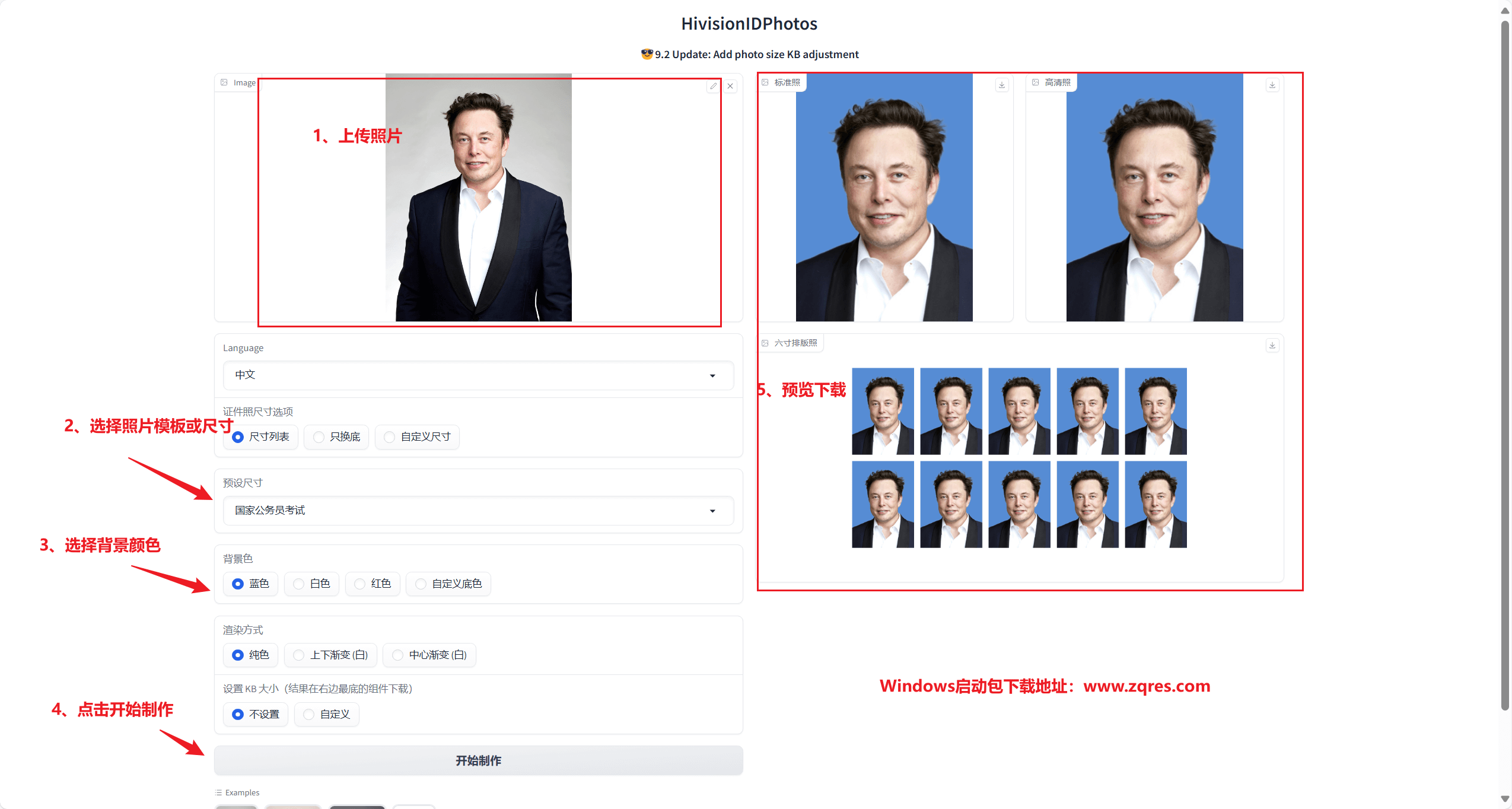Screen dimensions: 1512x809
Task: Click the '9.2 Update: Add photo size KB adjustment' text
Action: point(756,55)
